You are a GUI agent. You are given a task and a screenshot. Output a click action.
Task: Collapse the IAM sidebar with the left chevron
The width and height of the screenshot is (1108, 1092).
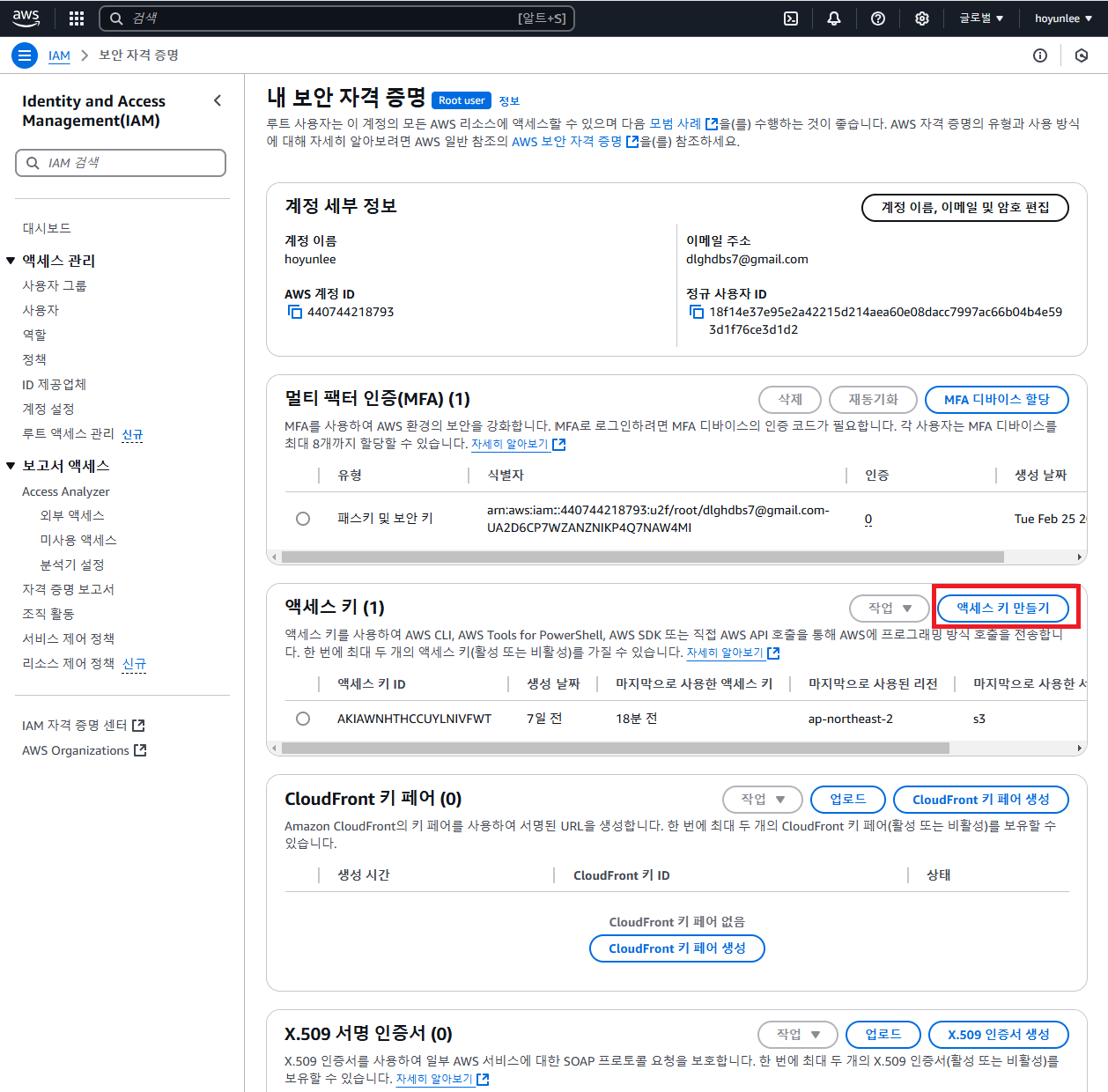tap(218, 100)
